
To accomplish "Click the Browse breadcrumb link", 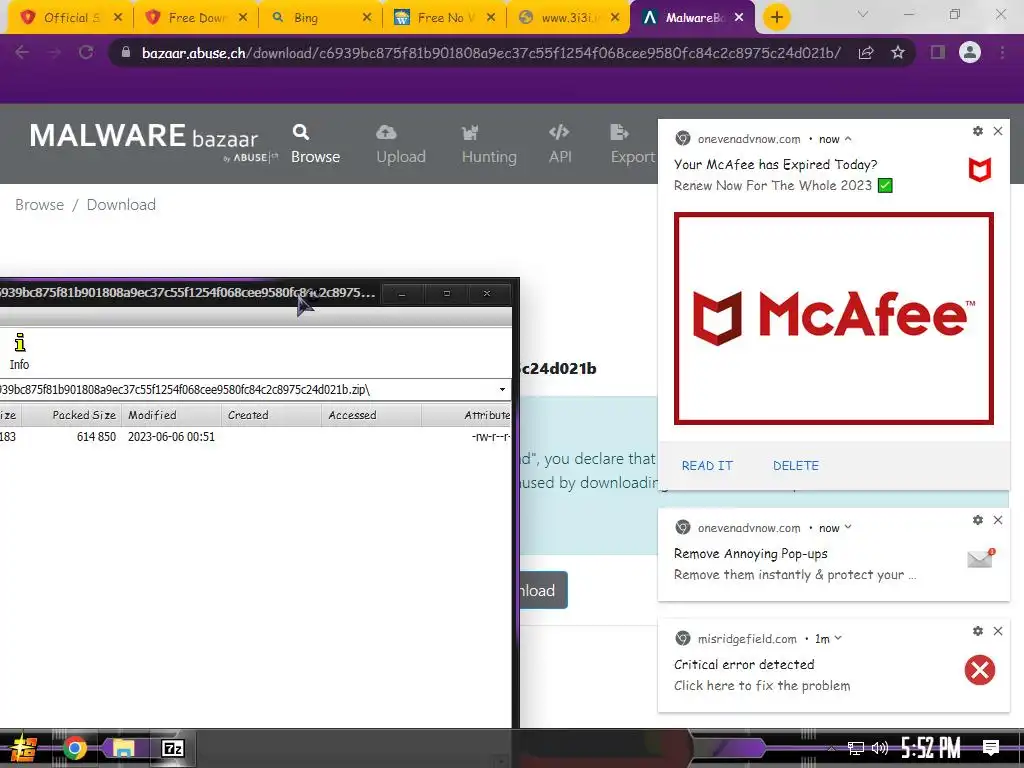I will tap(39, 205).
